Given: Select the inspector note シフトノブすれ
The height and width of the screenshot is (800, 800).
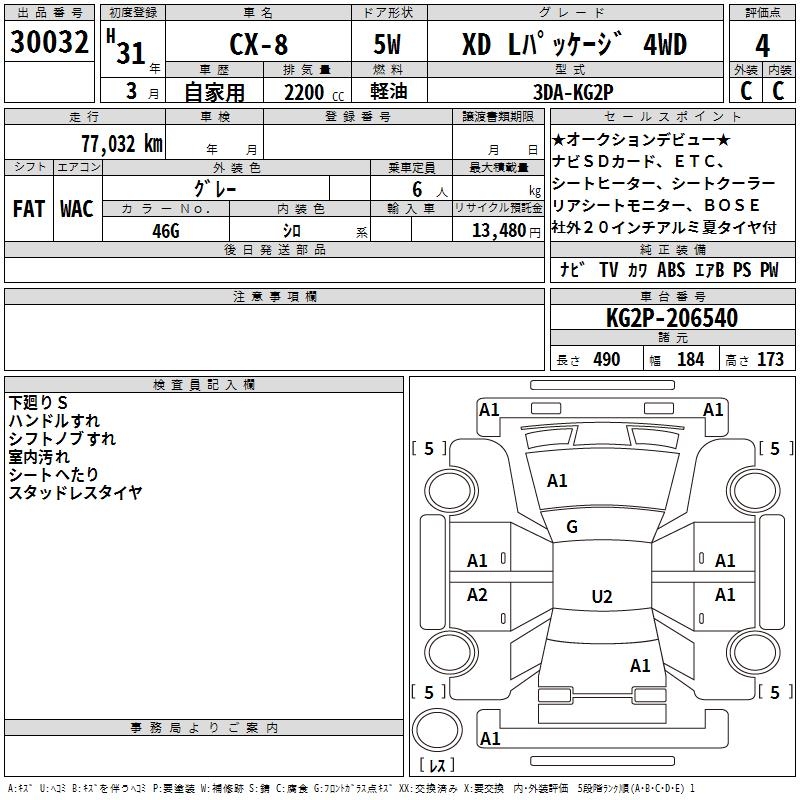Looking at the screenshot, I should coord(62,438).
